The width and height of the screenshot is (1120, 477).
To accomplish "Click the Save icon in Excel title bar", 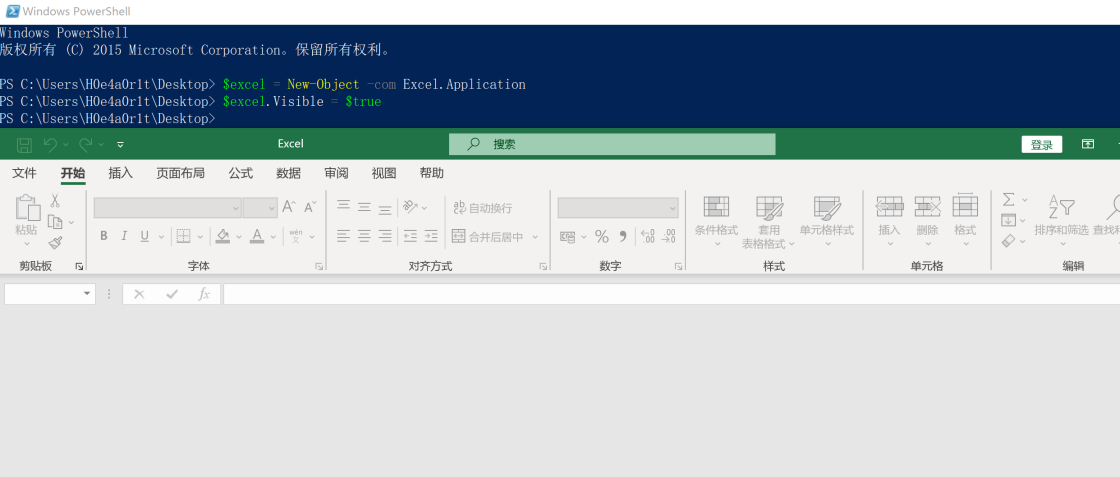I will point(24,144).
